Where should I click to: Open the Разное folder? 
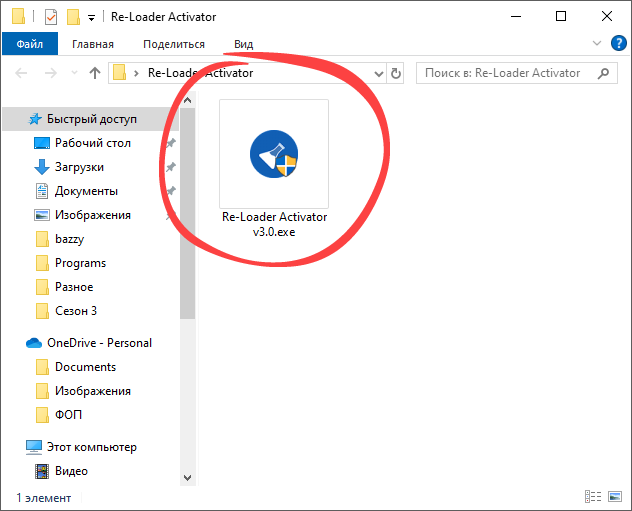(74, 287)
